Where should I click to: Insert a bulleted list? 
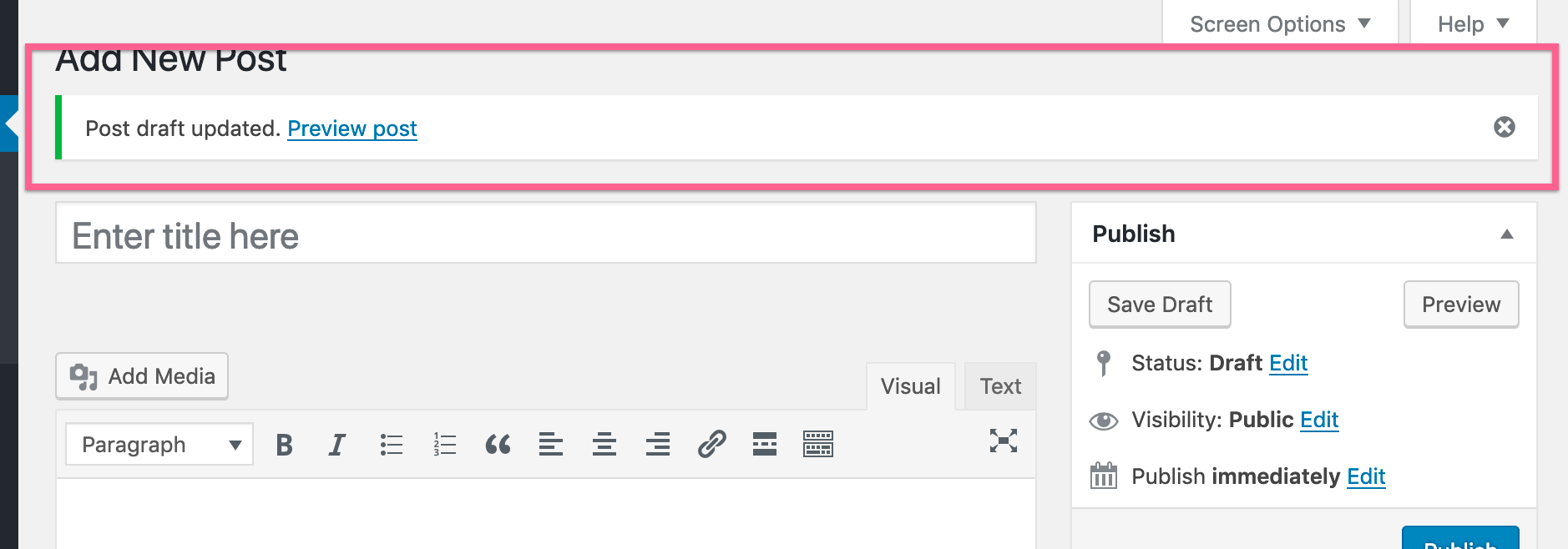(390, 444)
